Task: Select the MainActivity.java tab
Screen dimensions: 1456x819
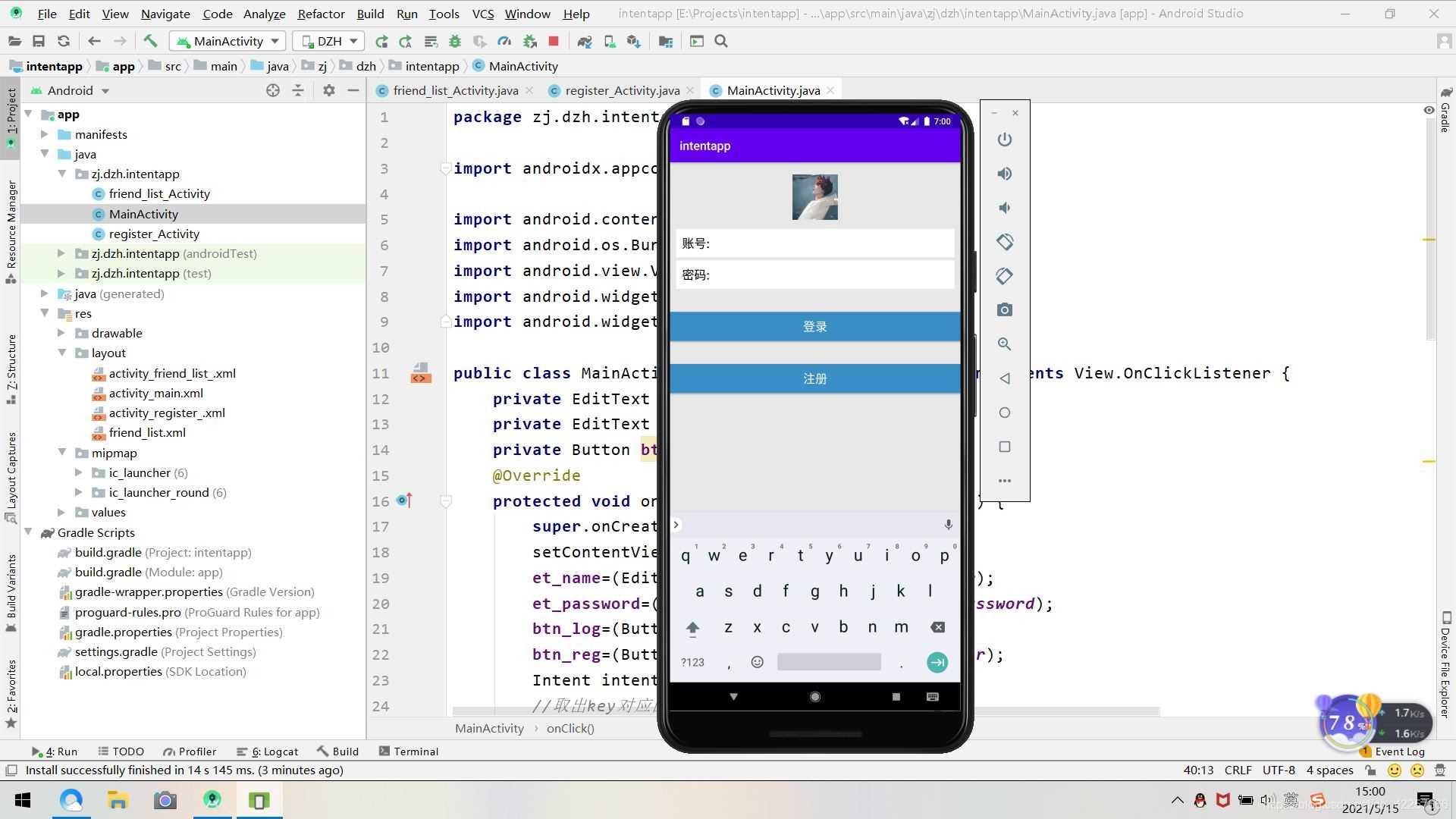Action: click(x=770, y=90)
